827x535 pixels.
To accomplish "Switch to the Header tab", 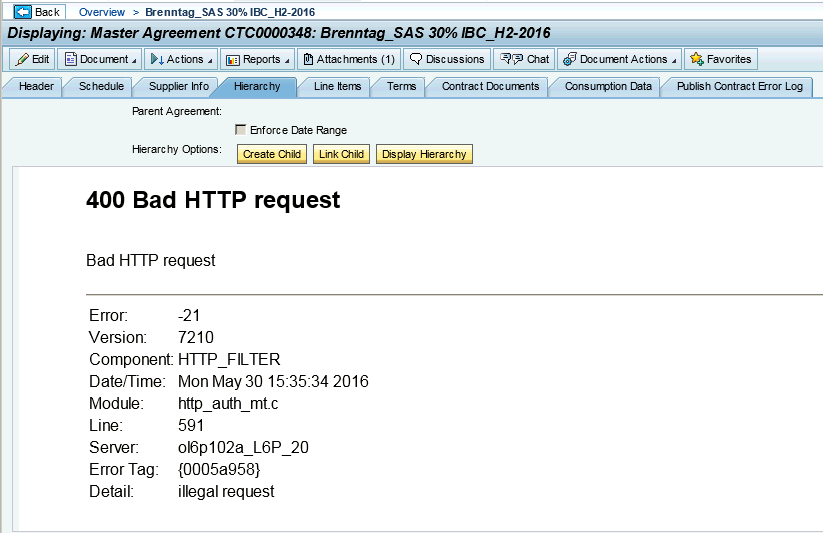I will [x=36, y=87].
